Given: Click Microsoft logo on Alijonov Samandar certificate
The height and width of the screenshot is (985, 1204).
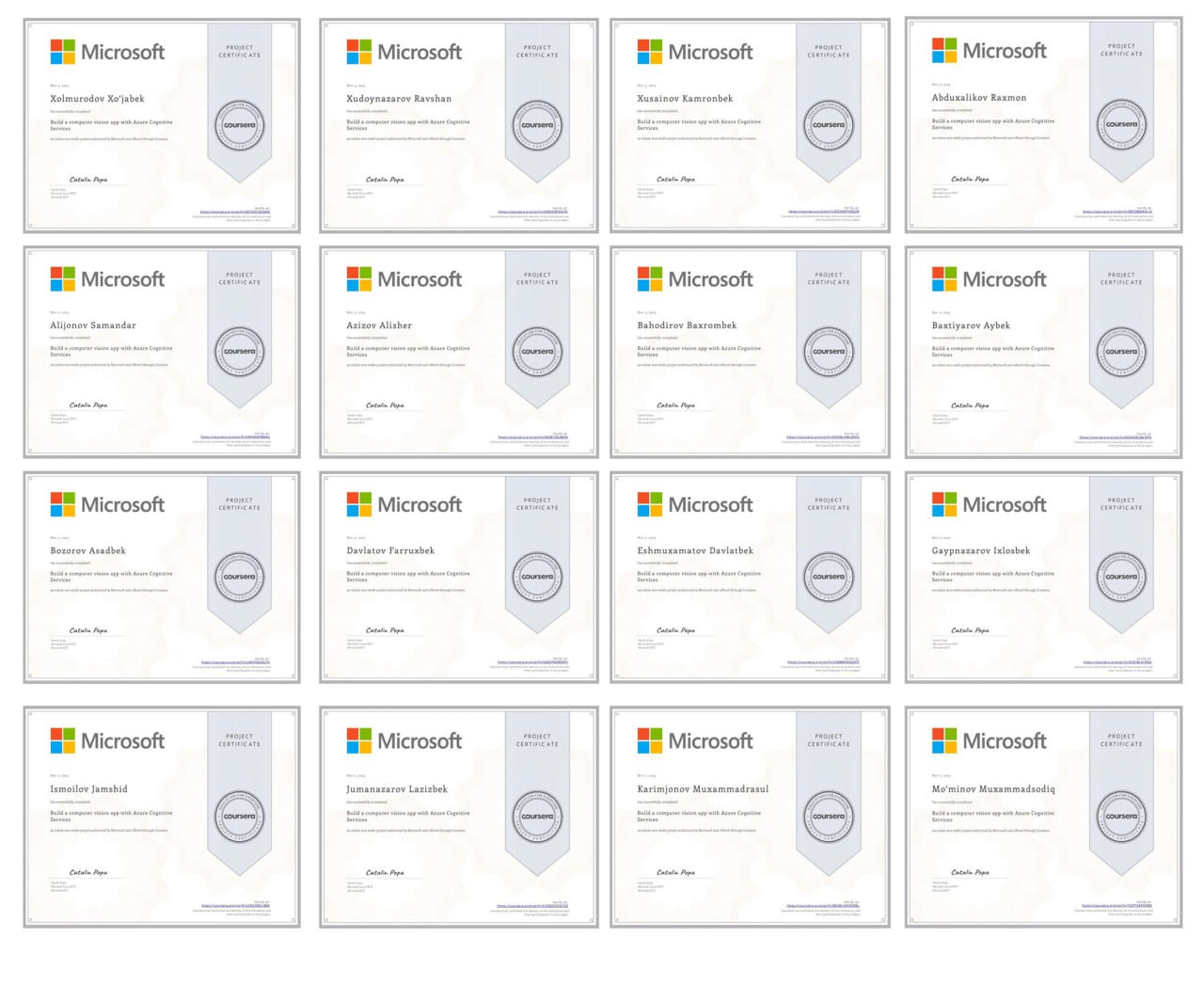Looking at the screenshot, I should [x=107, y=279].
